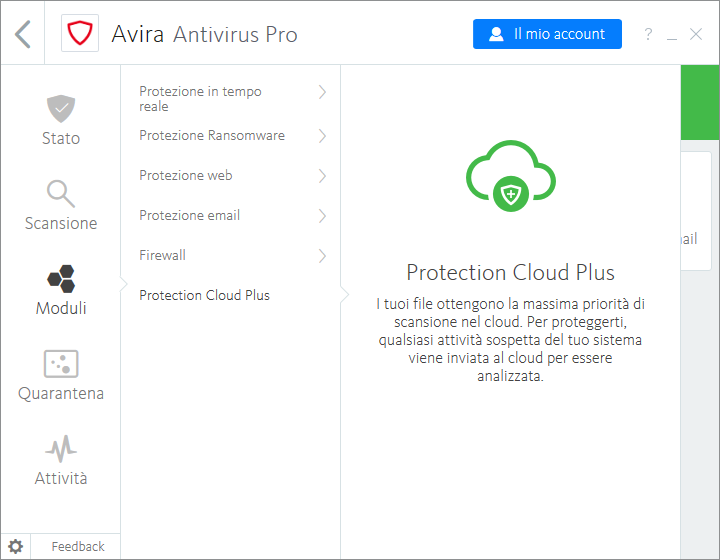The width and height of the screenshot is (720, 560).
Task: Select the Attività pulse icon
Action: pos(61,448)
